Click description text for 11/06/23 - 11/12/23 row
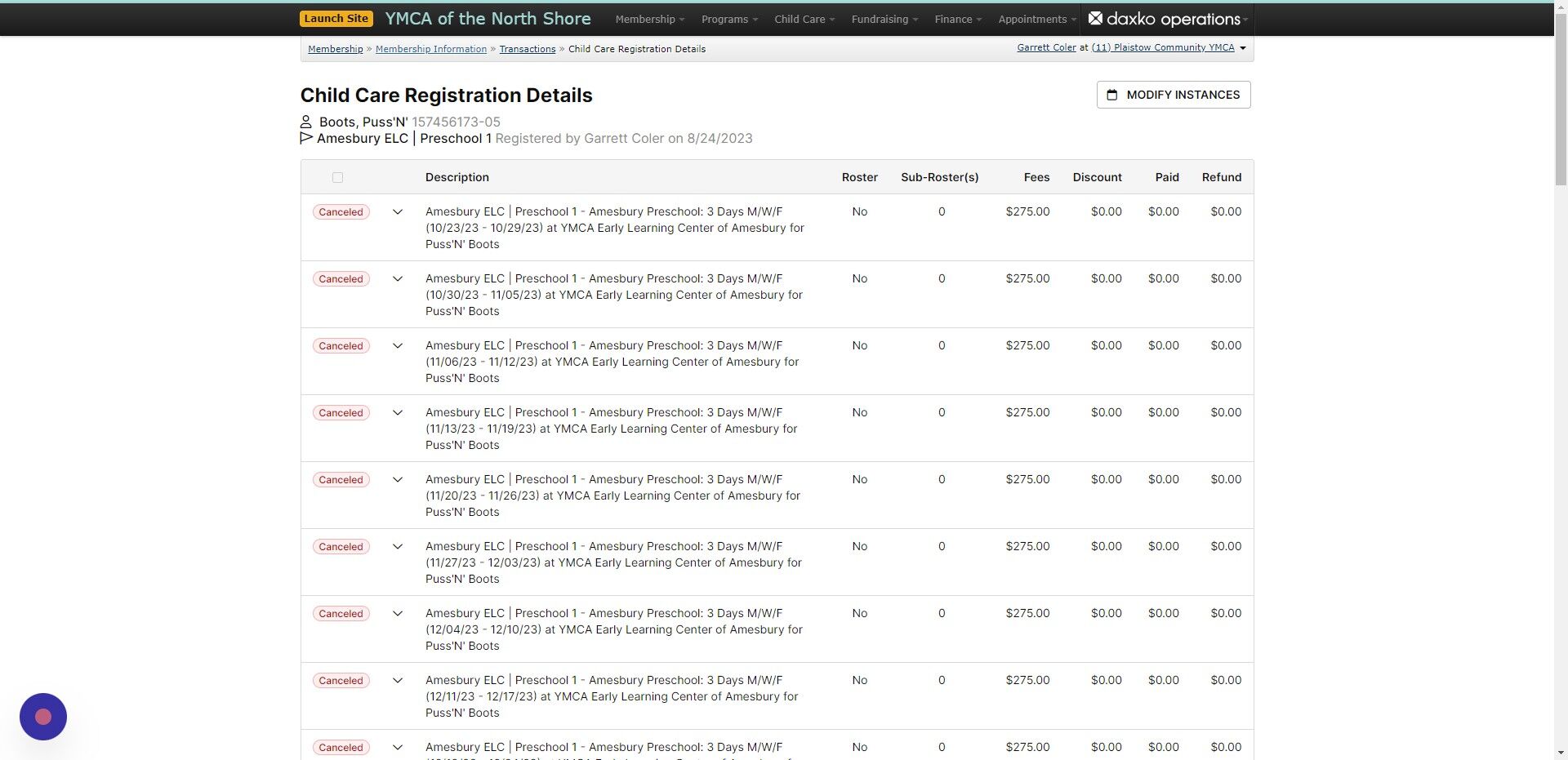Screen dimensions: 1568x760 tap(612, 362)
